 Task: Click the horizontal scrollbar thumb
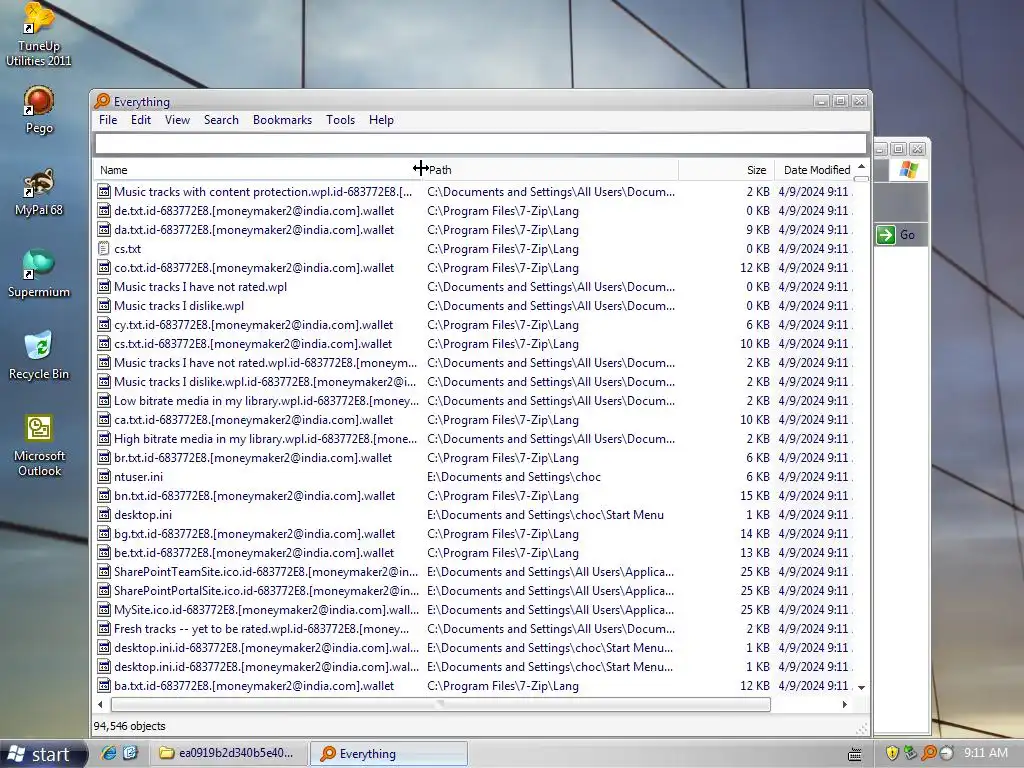click(441, 705)
